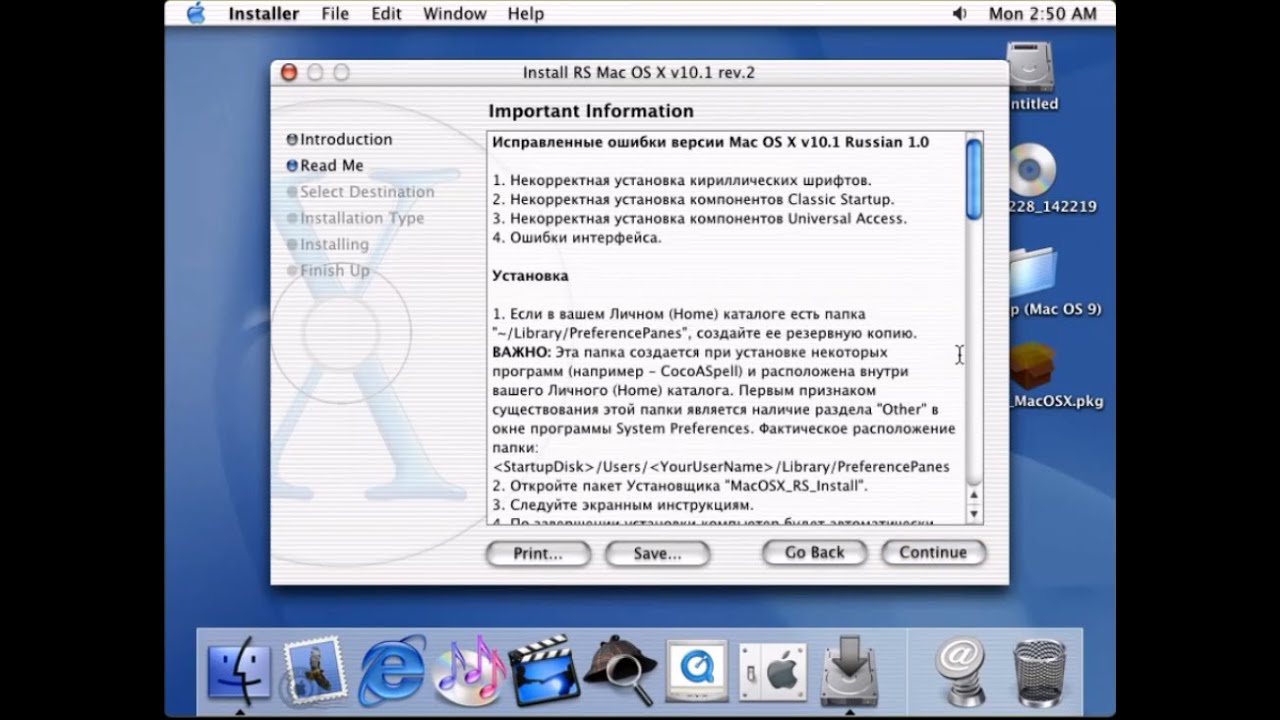Launch Sherlock search from the Dock
Screen dimensions: 1280x720
click(619, 669)
